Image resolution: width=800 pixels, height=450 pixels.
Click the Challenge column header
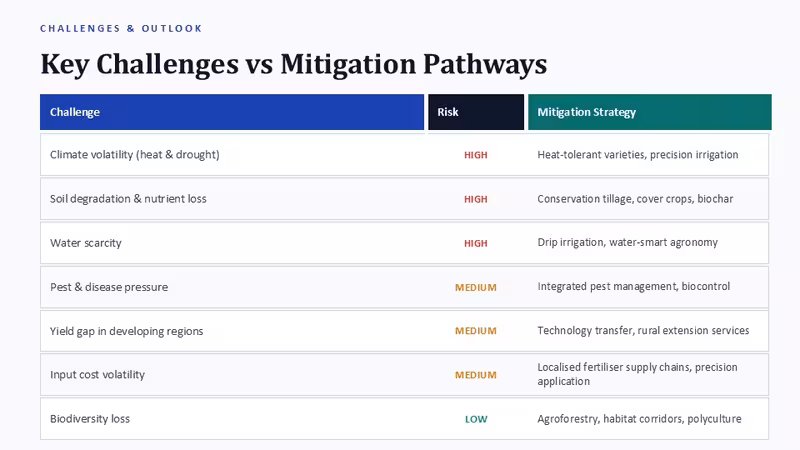[232, 112]
